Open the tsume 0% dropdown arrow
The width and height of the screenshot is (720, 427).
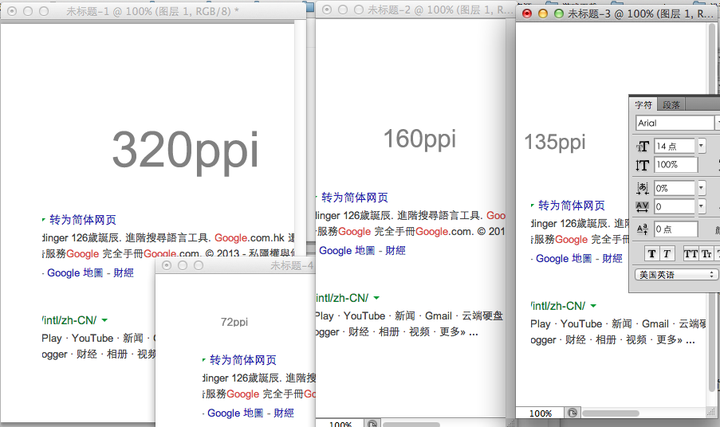pyautogui.click(x=701, y=188)
